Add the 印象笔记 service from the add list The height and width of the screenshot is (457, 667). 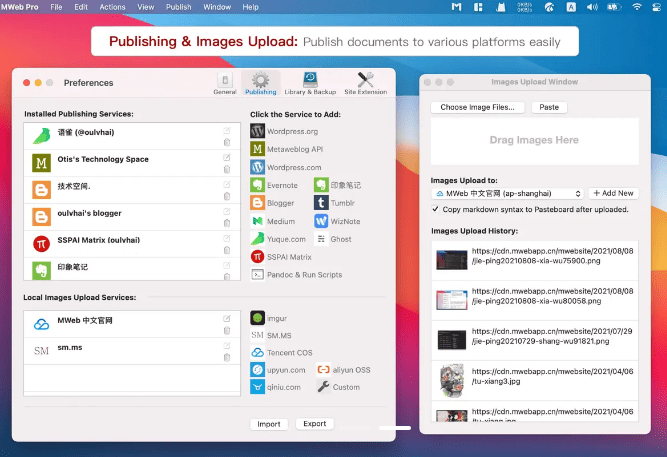pyautogui.click(x=337, y=185)
